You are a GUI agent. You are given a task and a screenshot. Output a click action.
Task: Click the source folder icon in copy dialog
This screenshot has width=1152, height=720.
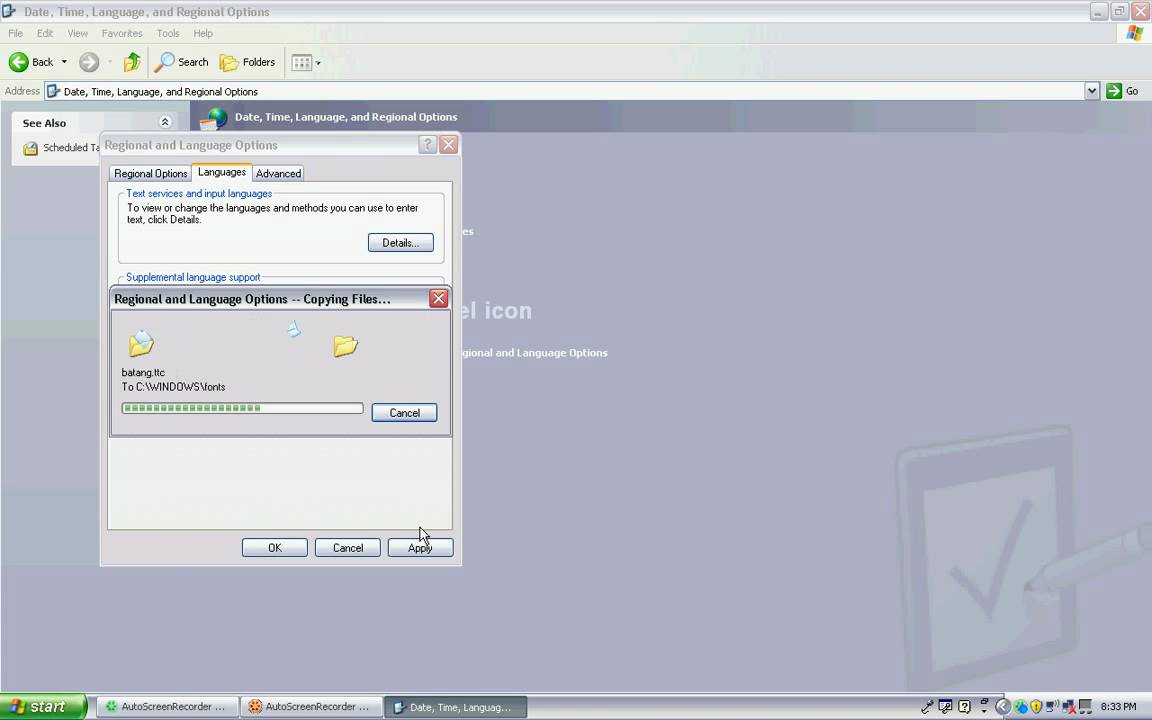(141, 343)
